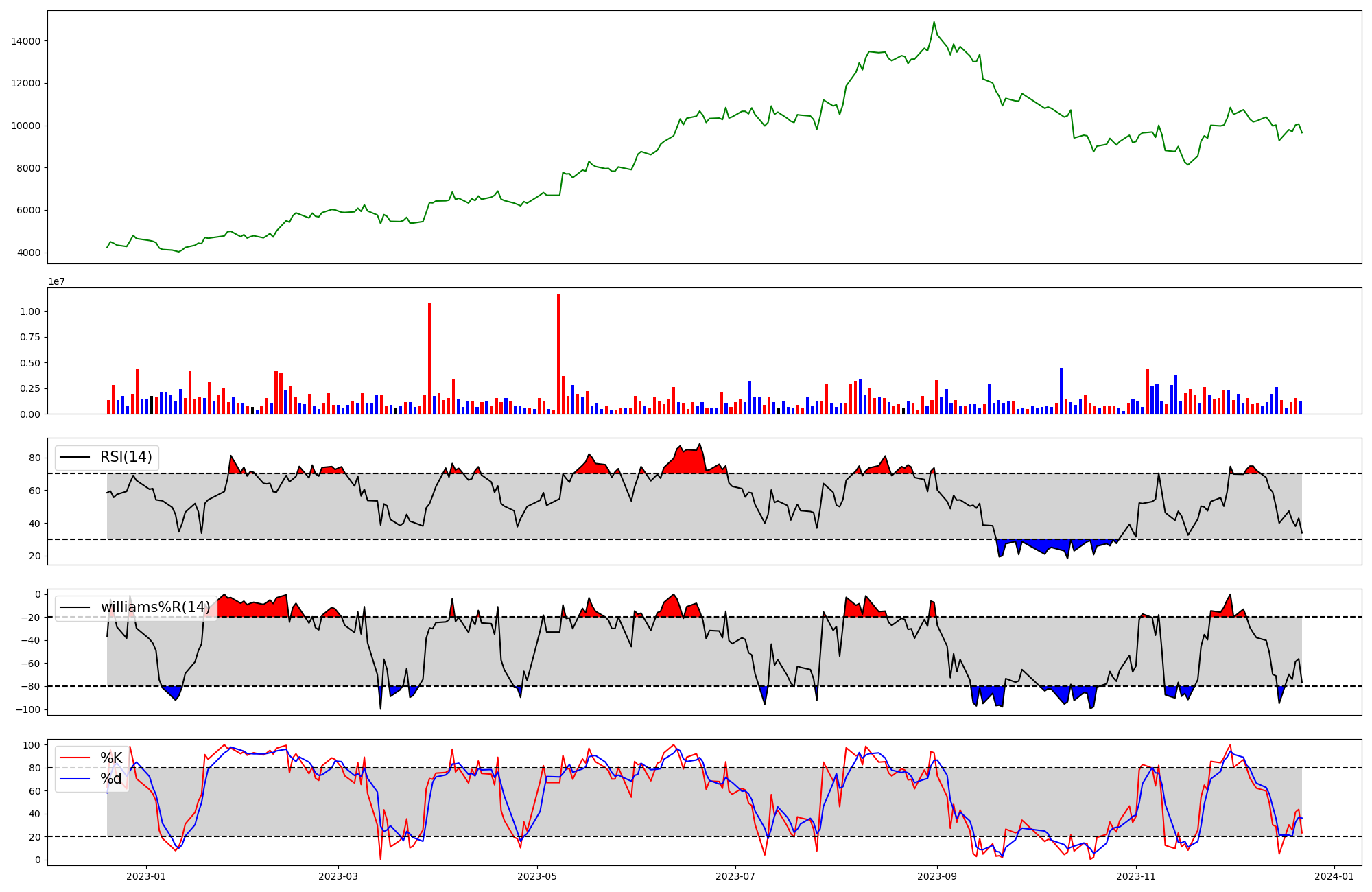Click the %d legend text
1372x892 pixels.
(111, 779)
